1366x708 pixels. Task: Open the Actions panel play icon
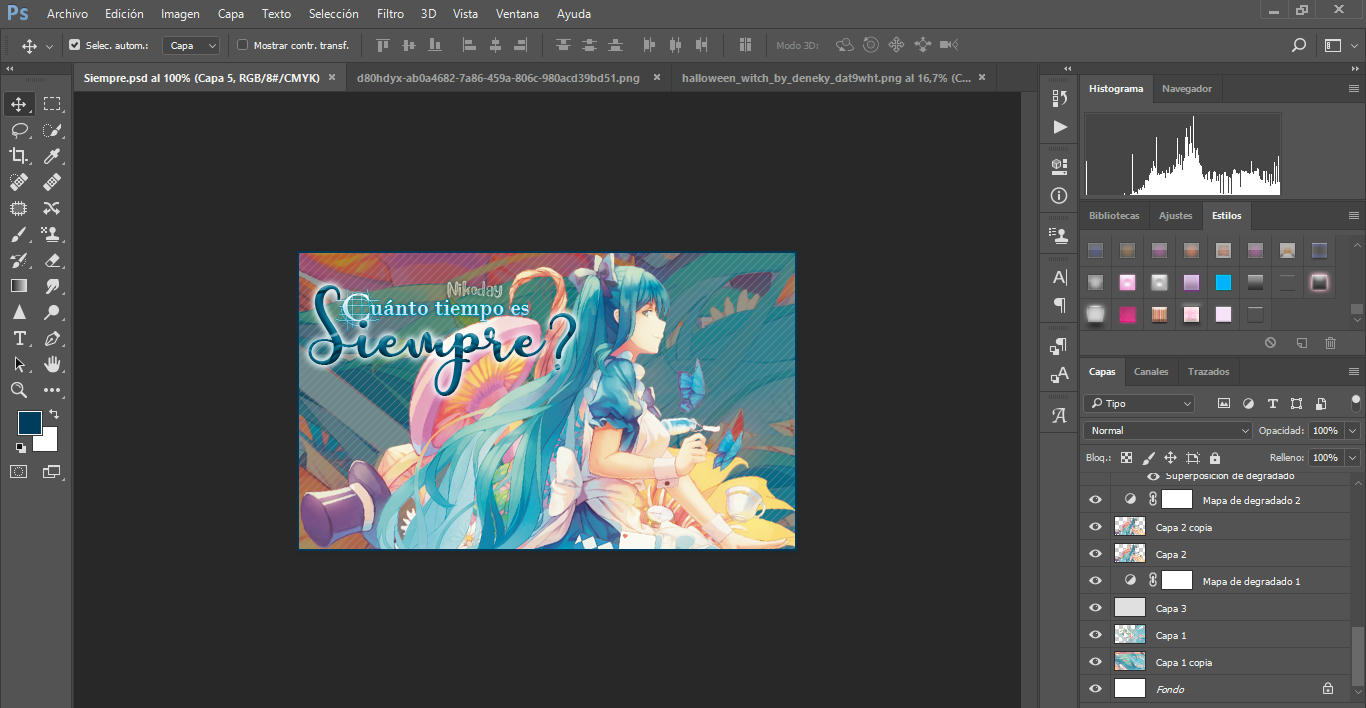coord(1060,127)
